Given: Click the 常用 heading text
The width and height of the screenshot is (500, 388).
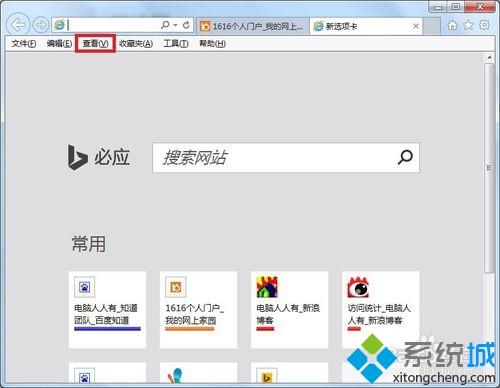Looking at the screenshot, I should [x=89, y=244].
